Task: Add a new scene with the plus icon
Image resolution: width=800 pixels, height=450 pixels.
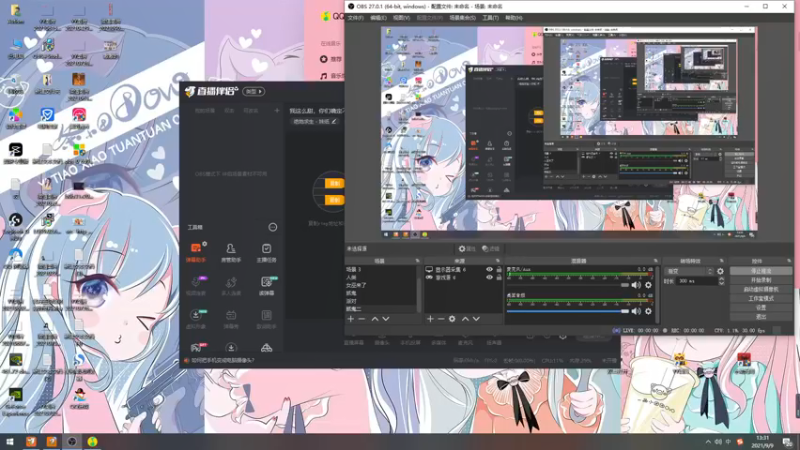Action: (x=351, y=319)
